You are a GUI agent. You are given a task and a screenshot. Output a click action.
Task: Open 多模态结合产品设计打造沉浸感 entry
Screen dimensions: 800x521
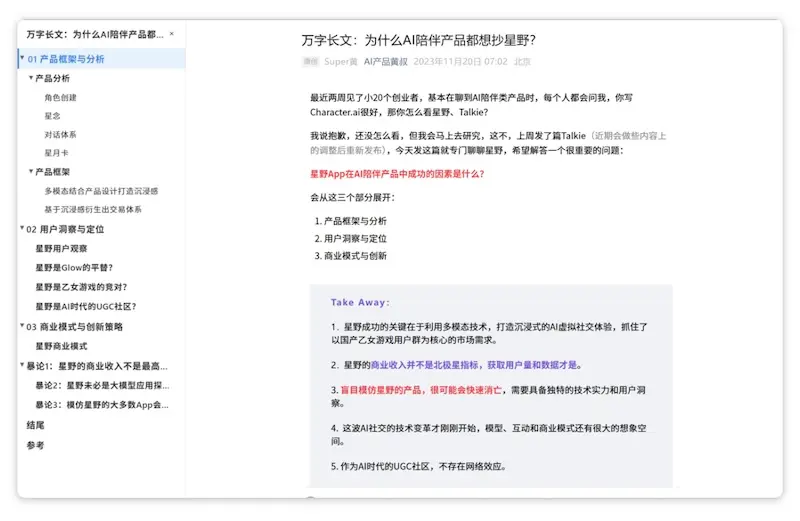(x=101, y=191)
